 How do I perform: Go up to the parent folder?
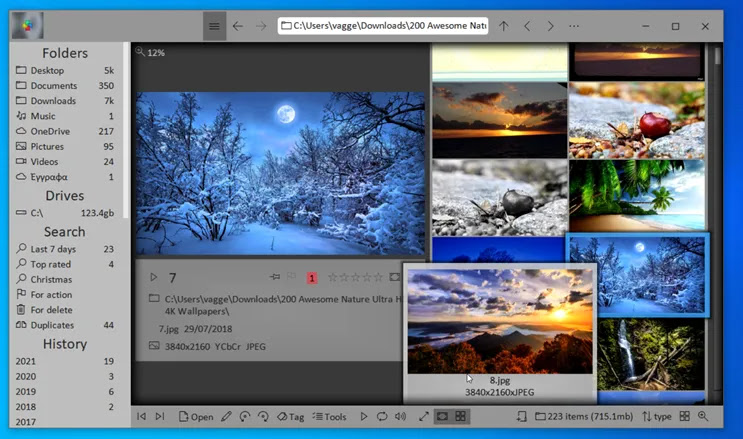504,26
